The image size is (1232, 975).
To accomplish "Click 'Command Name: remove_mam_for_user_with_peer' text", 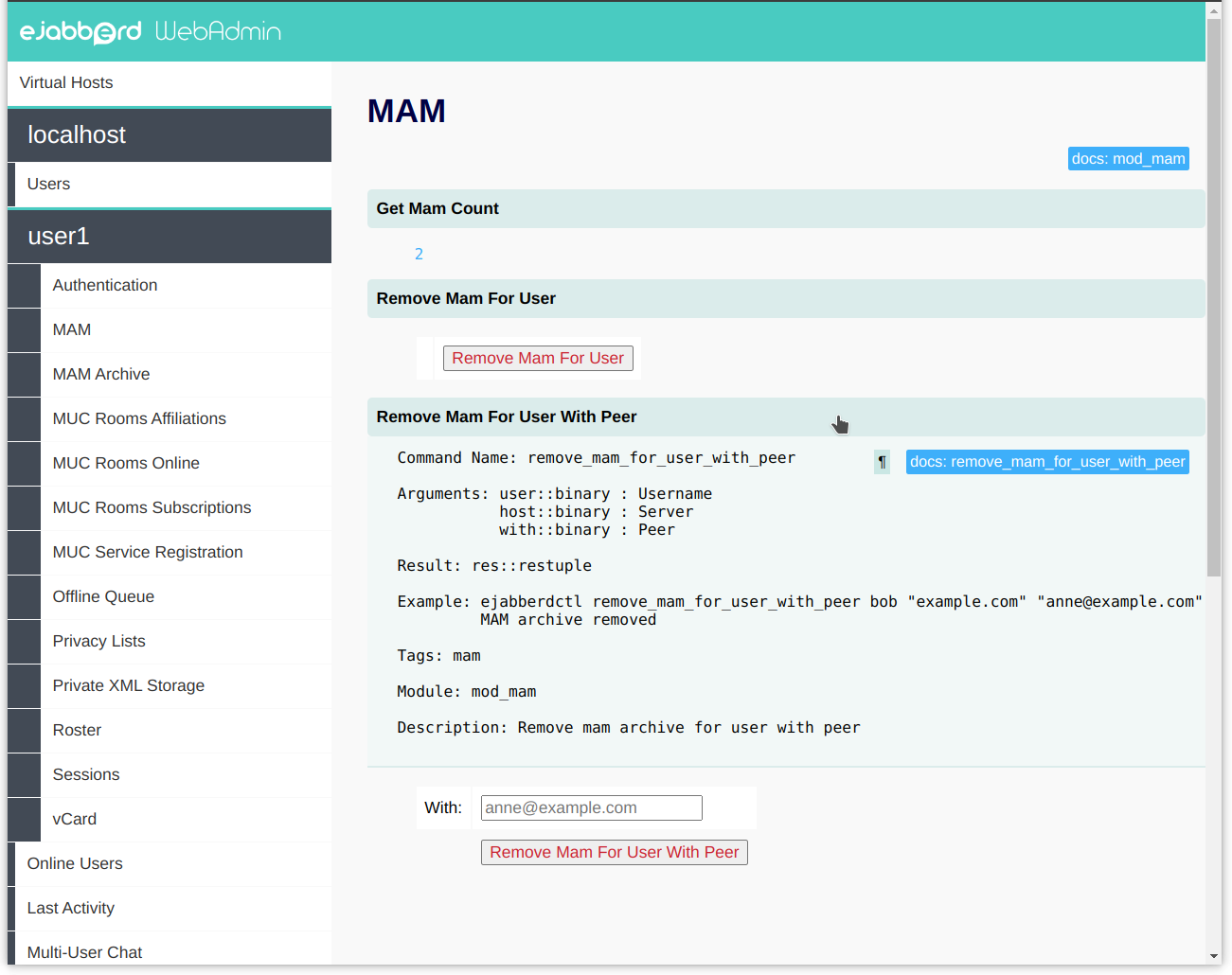I will point(596,458).
